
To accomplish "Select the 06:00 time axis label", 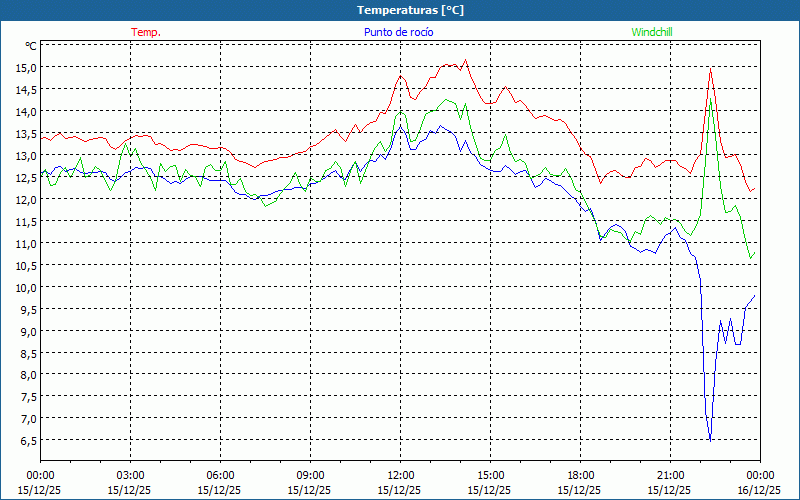I will tap(220, 475).
